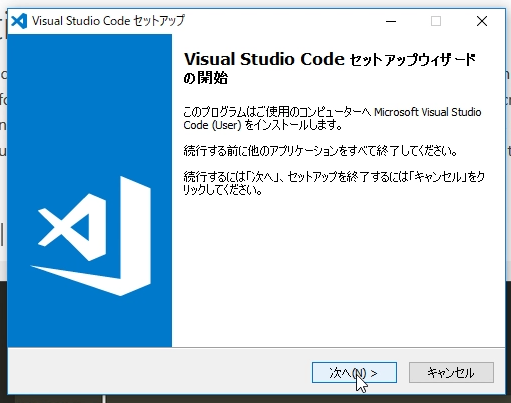Click the キャンセル button
Image resolution: width=511 pixels, height=403 pixels.
click(x=451, y=372)
